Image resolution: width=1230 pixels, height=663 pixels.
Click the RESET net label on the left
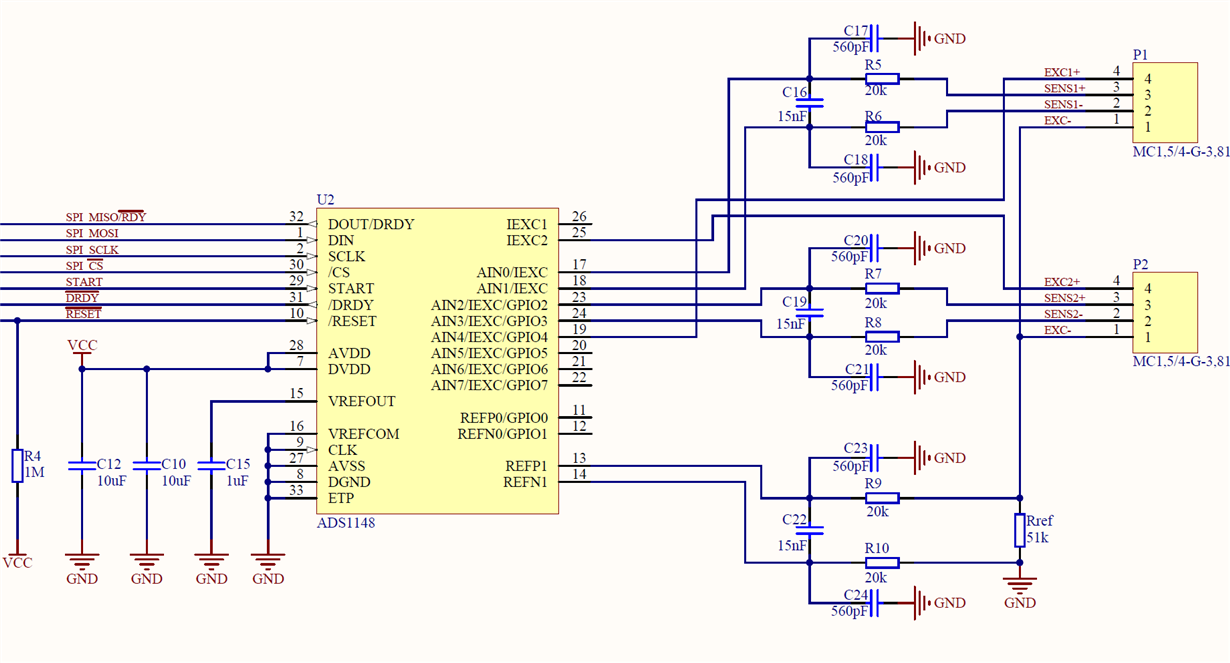pyautogui.click(x=84, y=313)
